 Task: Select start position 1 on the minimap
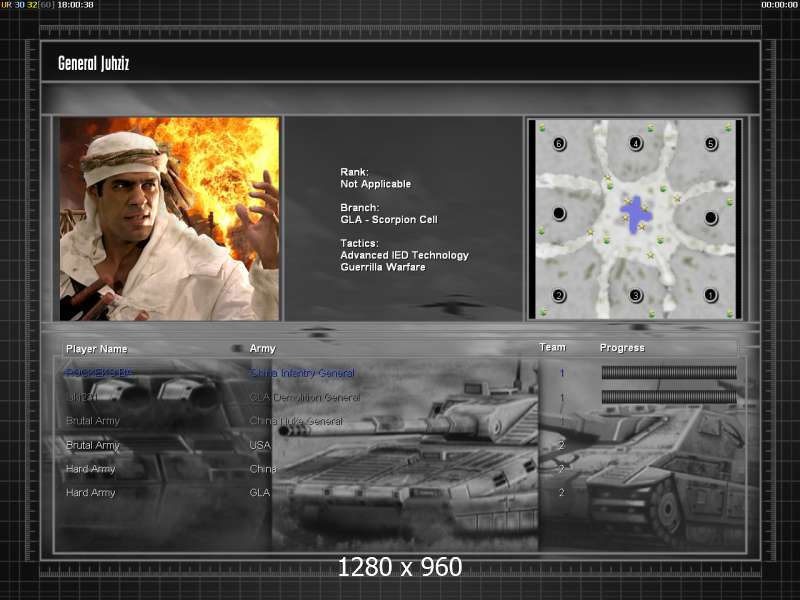(x=711, y=295)
